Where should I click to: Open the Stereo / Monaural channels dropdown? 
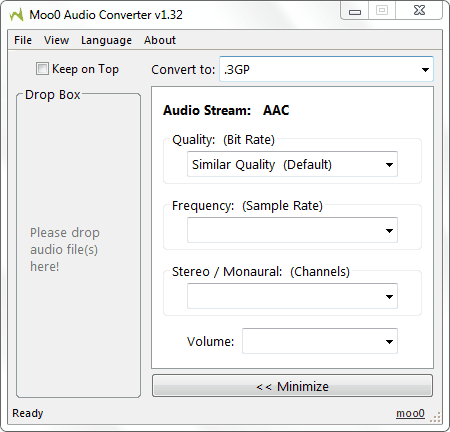292,296
